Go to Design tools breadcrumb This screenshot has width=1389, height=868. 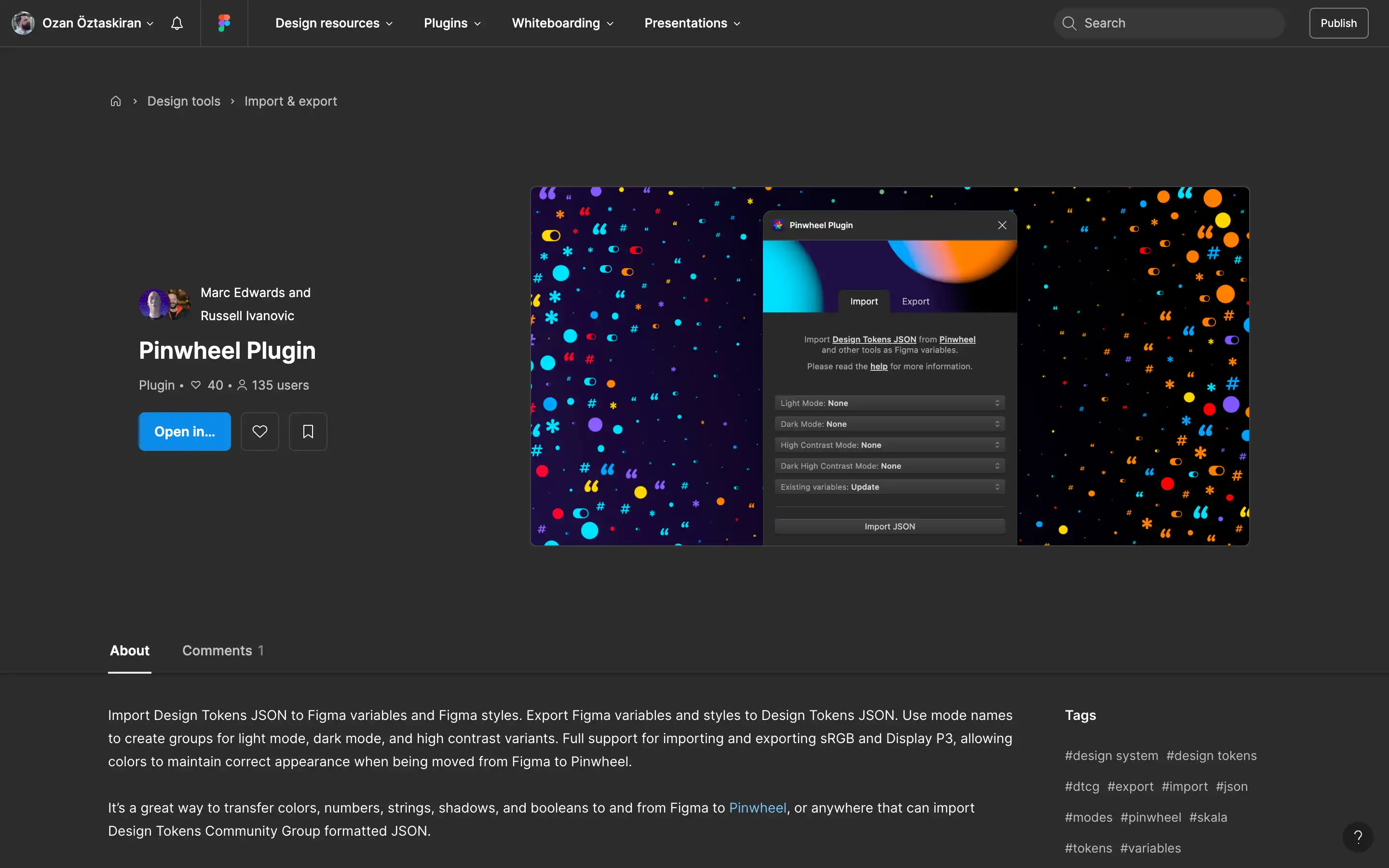[184, 101]
